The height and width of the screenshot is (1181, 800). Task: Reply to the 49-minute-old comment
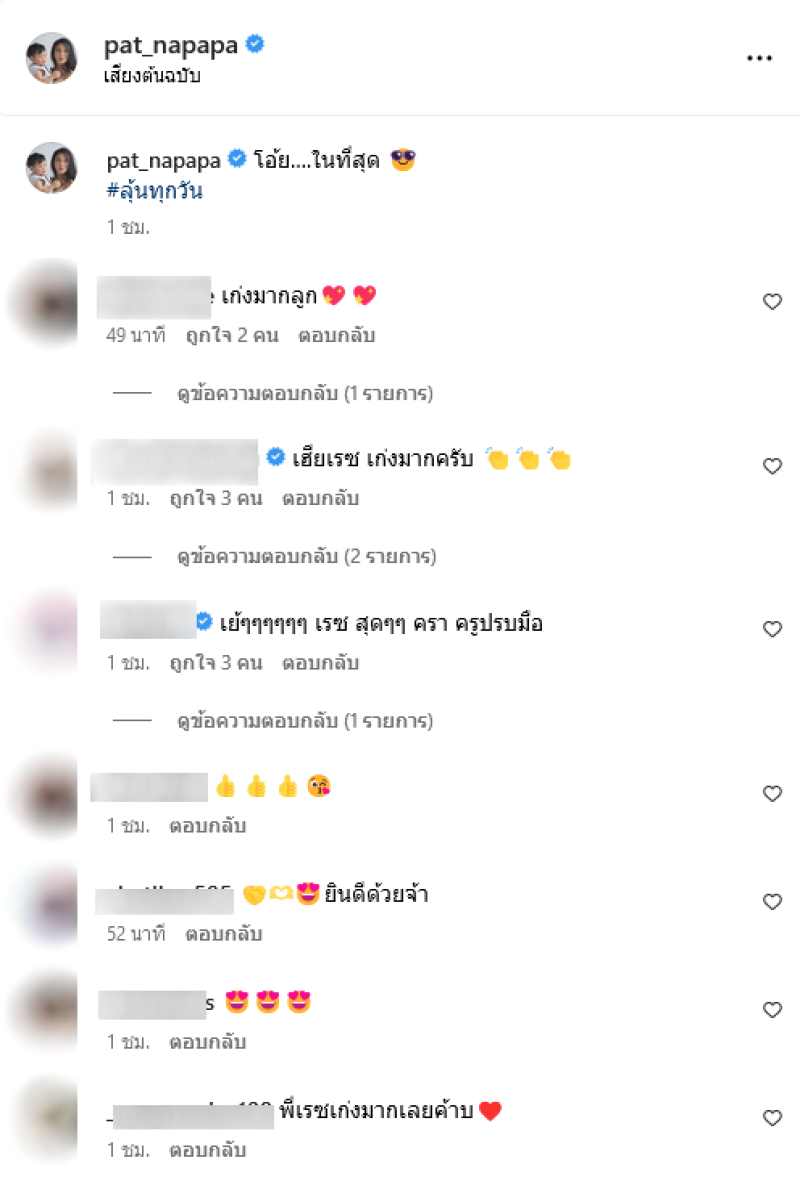(x=337, y=335)
